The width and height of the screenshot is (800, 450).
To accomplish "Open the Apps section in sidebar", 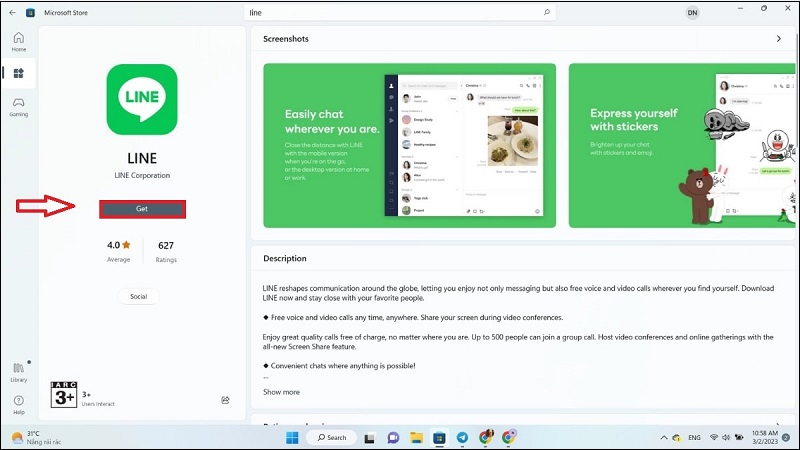I will click(x=18, y=73).
